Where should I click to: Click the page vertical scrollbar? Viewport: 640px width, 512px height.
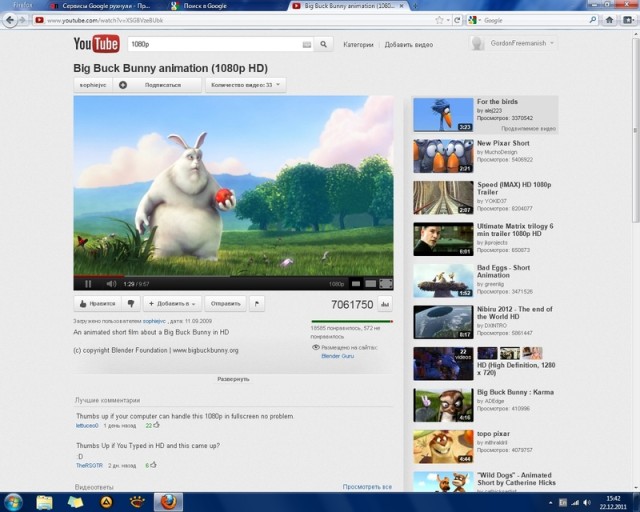pyautogui.click(x=636, y=131)
